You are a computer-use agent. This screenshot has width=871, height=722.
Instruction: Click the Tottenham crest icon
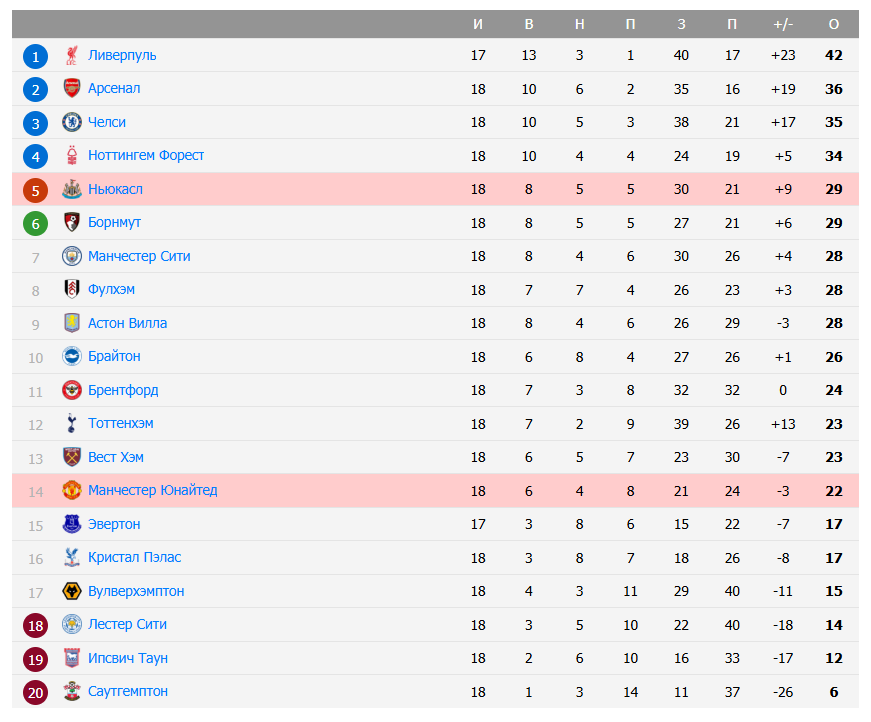pos(71,424)
